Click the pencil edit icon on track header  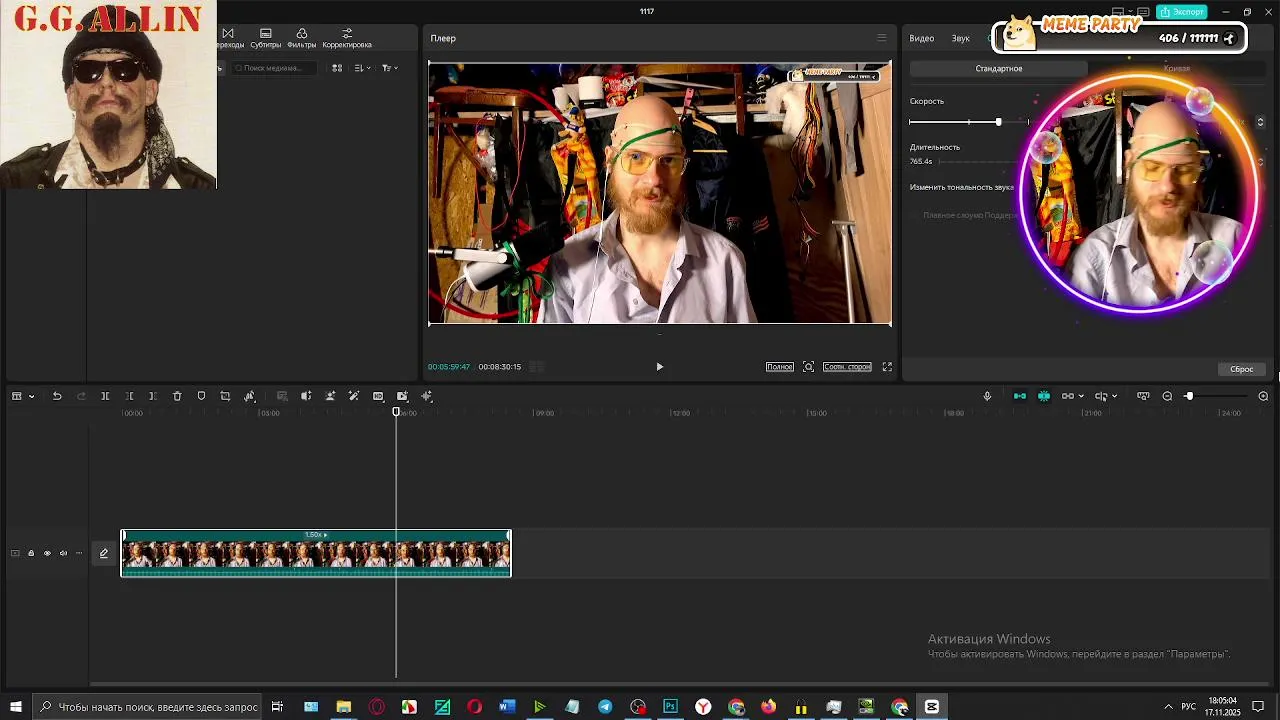pyautogui.click(x=104, y=553)
